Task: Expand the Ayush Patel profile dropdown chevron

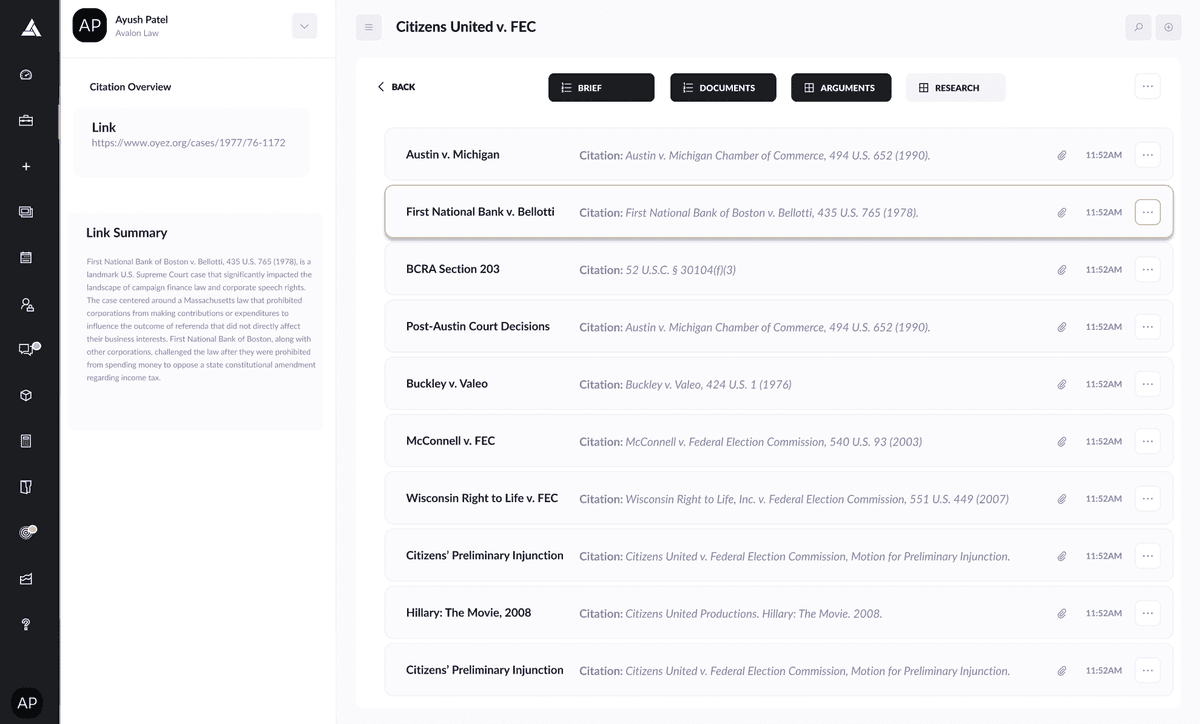Action: [x=304, y=27]
